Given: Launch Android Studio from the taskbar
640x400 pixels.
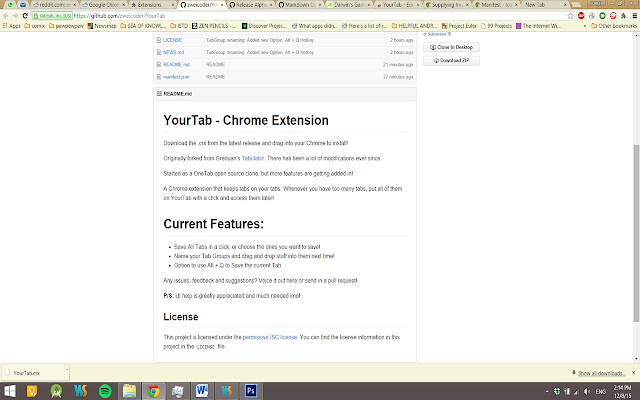Looking at the screenshot, I should tap(56, 391).
